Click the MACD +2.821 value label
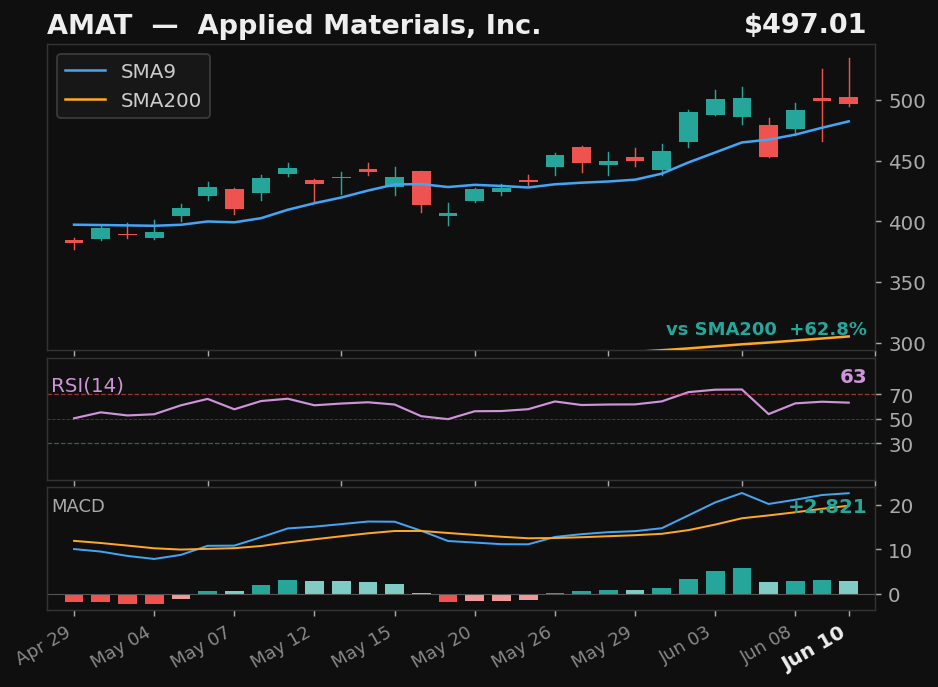Viewport: 938px width, 687px height. pos(827,507)
